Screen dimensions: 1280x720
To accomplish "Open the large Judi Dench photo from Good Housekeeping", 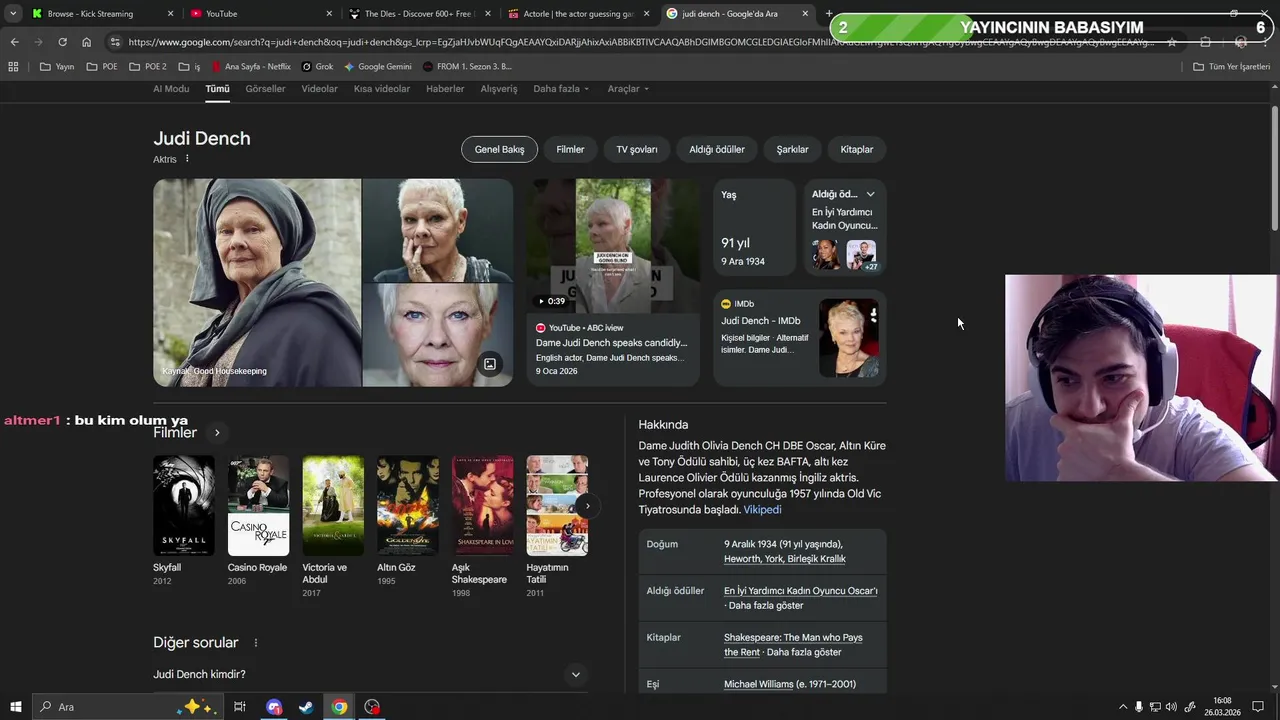I will coord(257,283).
